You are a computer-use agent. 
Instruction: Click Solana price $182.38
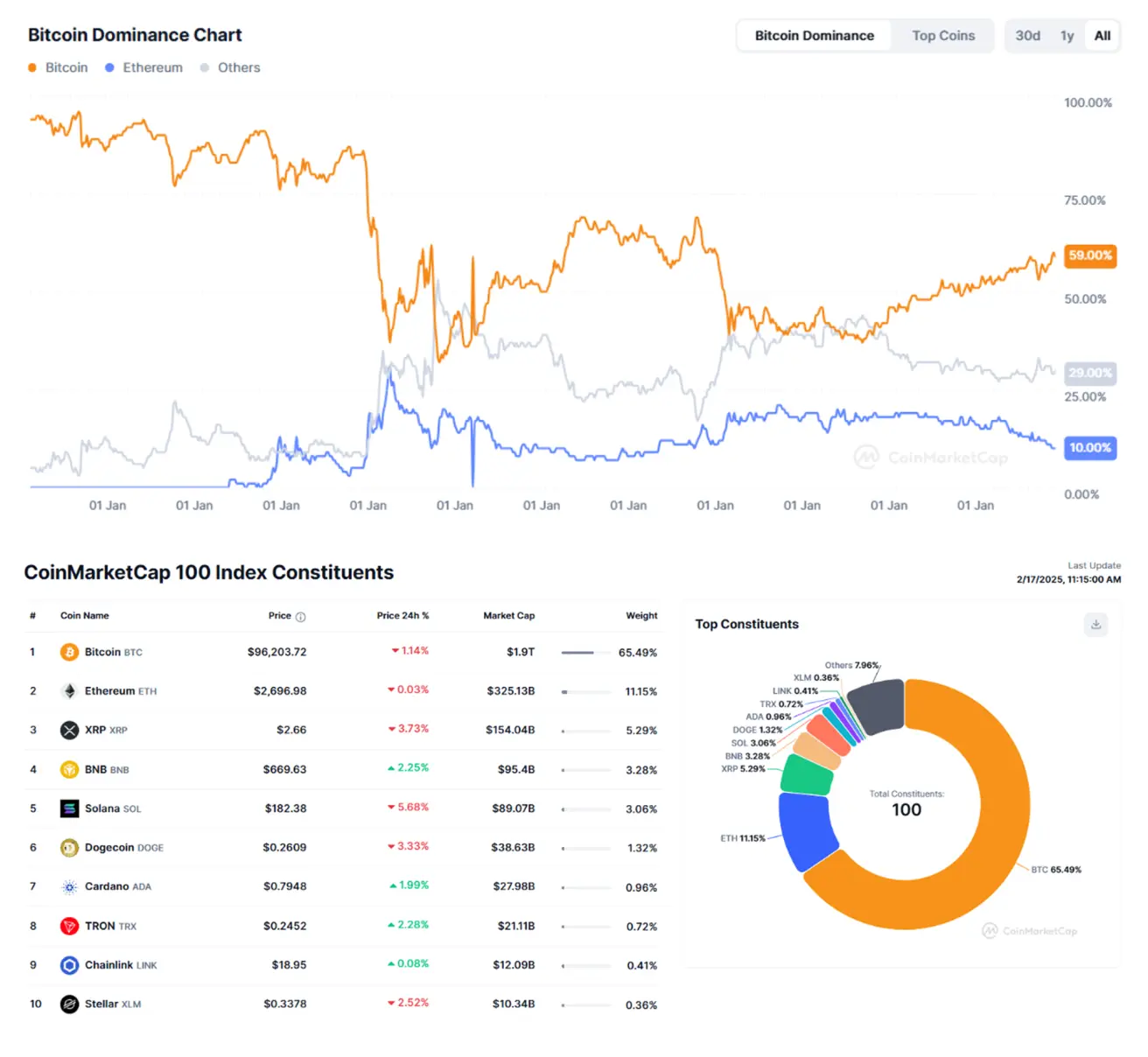click(285, 808)
